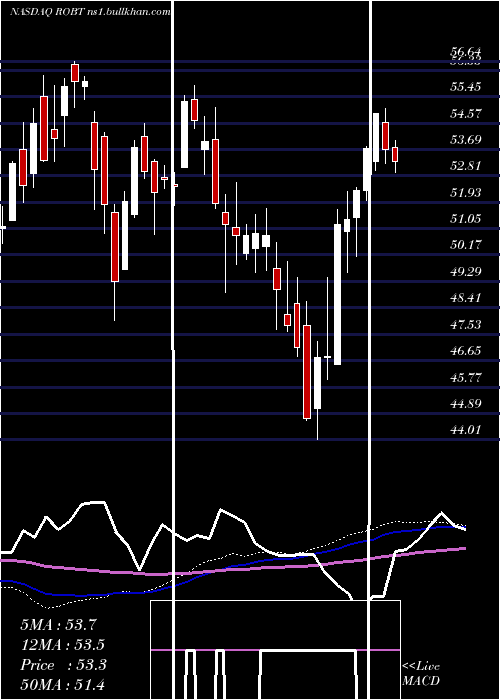
Task: Click the 56.64 price axis label
Action: click(x=465, y=52)
